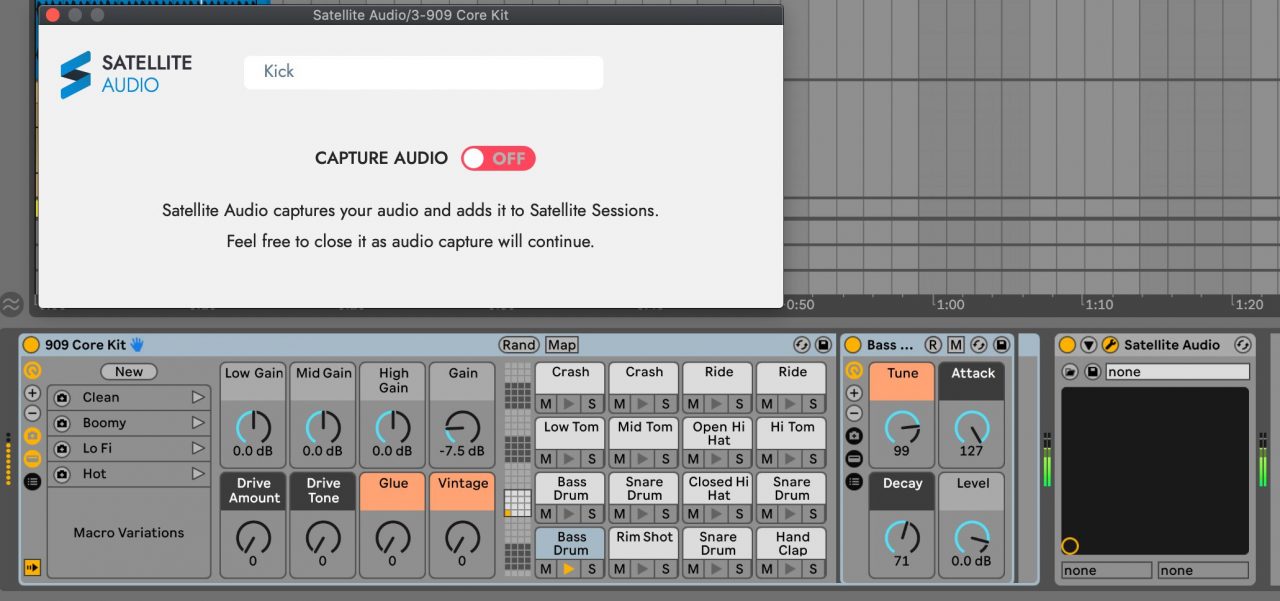
Task: Click the R button on the Bass device header
Action: coord(933,345)
